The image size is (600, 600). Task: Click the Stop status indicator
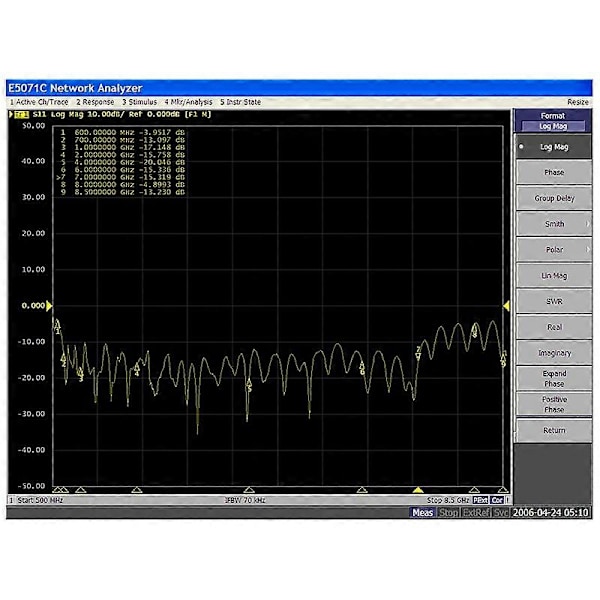coord(448,512)
